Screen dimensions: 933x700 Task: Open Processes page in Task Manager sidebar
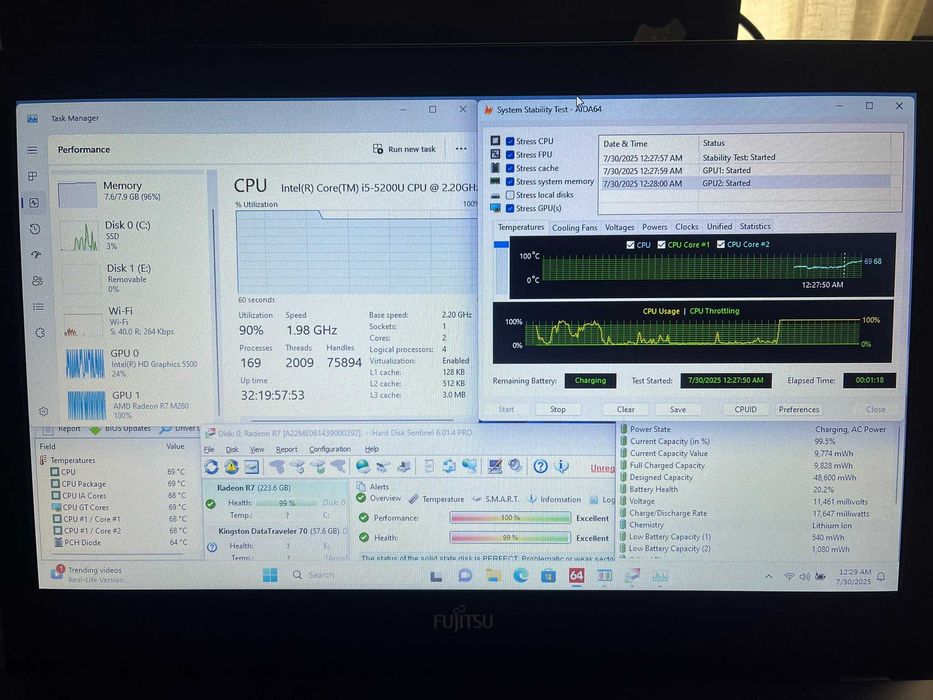coord(33,176)
